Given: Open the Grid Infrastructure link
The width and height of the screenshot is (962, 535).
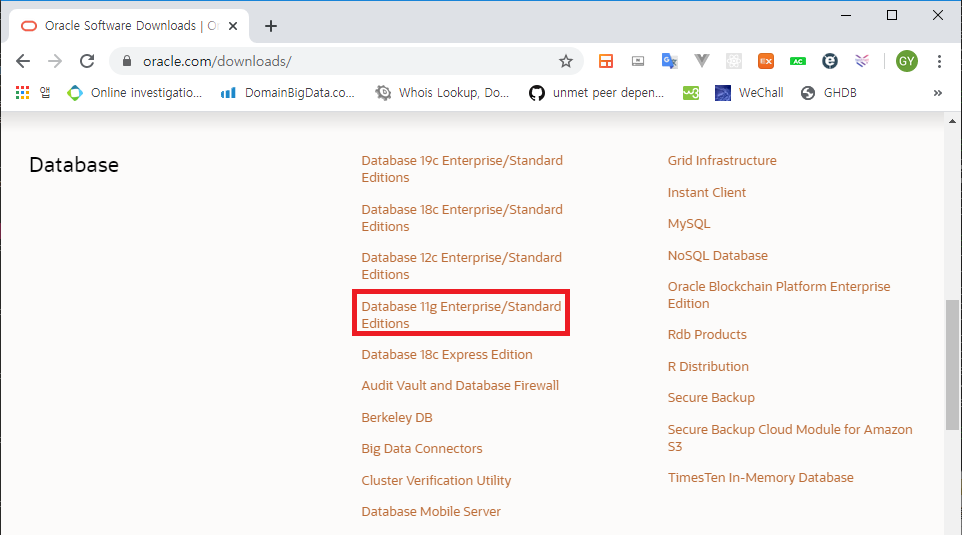Looking at the screenshot, I should coord(722,160).
